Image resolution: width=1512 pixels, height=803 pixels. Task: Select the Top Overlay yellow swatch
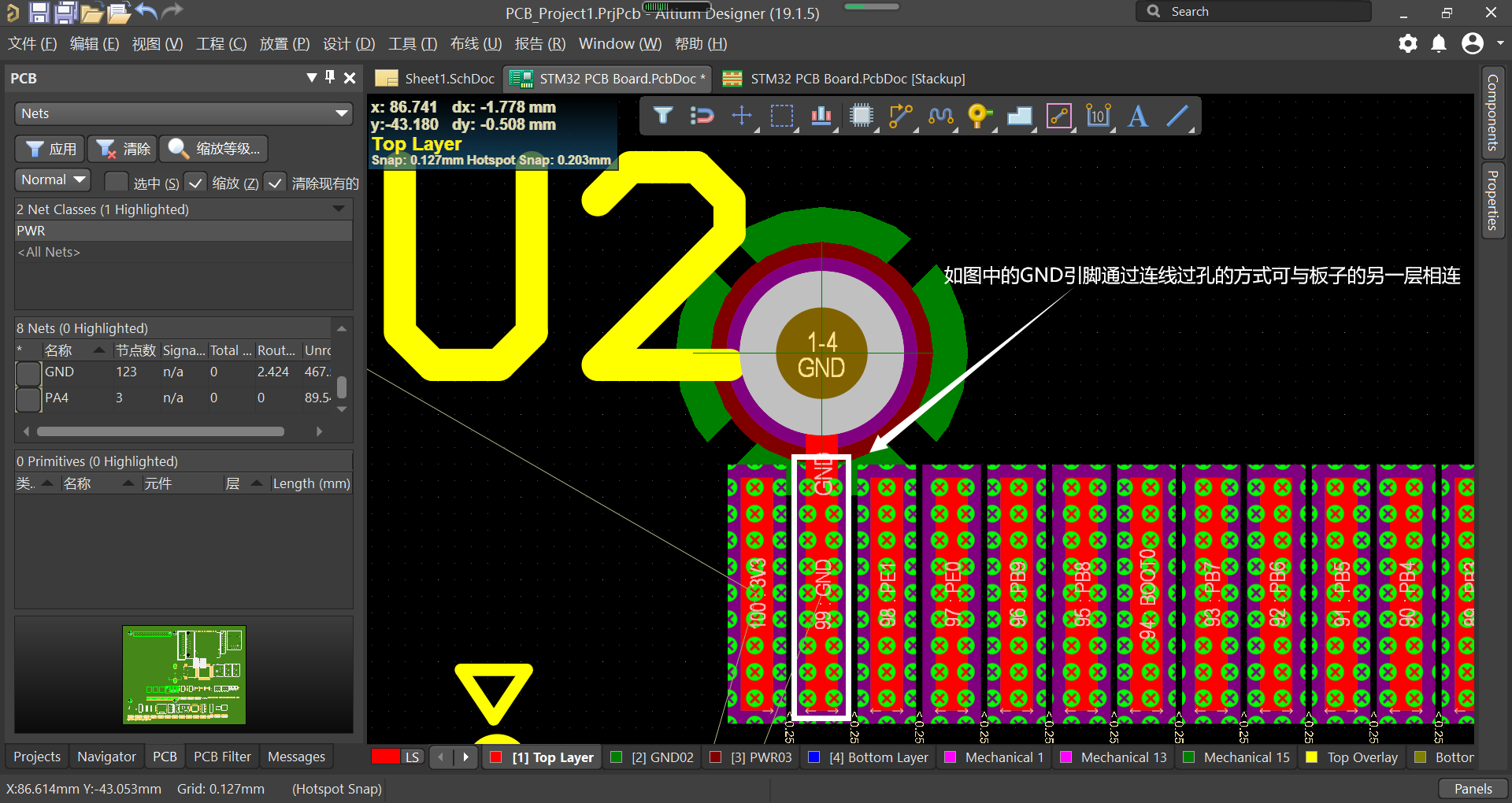(1312, 757)
